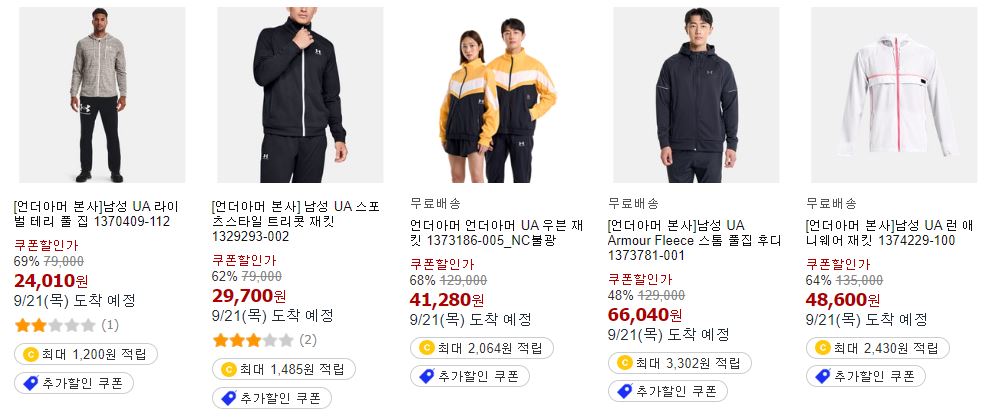This screenshot has height=420, width=989.
Task: Click 추가할인 쿠폰 button under 48,600원 jacket
Action: click(865, 376)
